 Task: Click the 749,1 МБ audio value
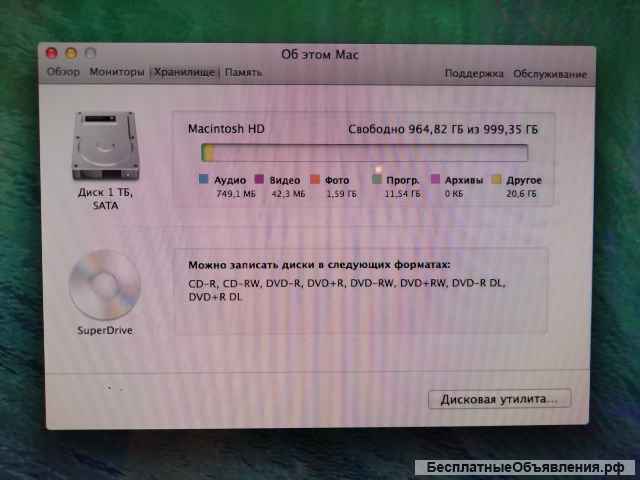pyautogui.click(x=236, y=194)
